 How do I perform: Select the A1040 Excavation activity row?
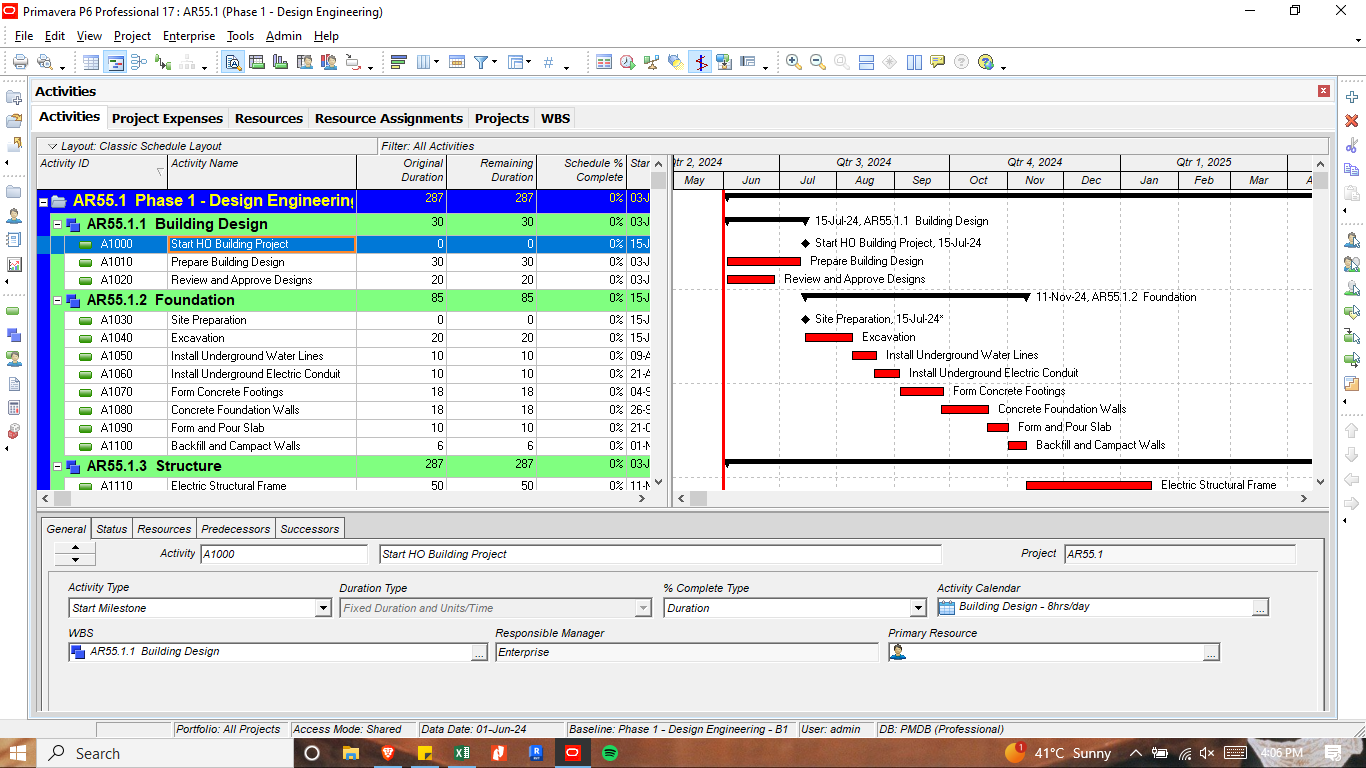coord(343,338)
